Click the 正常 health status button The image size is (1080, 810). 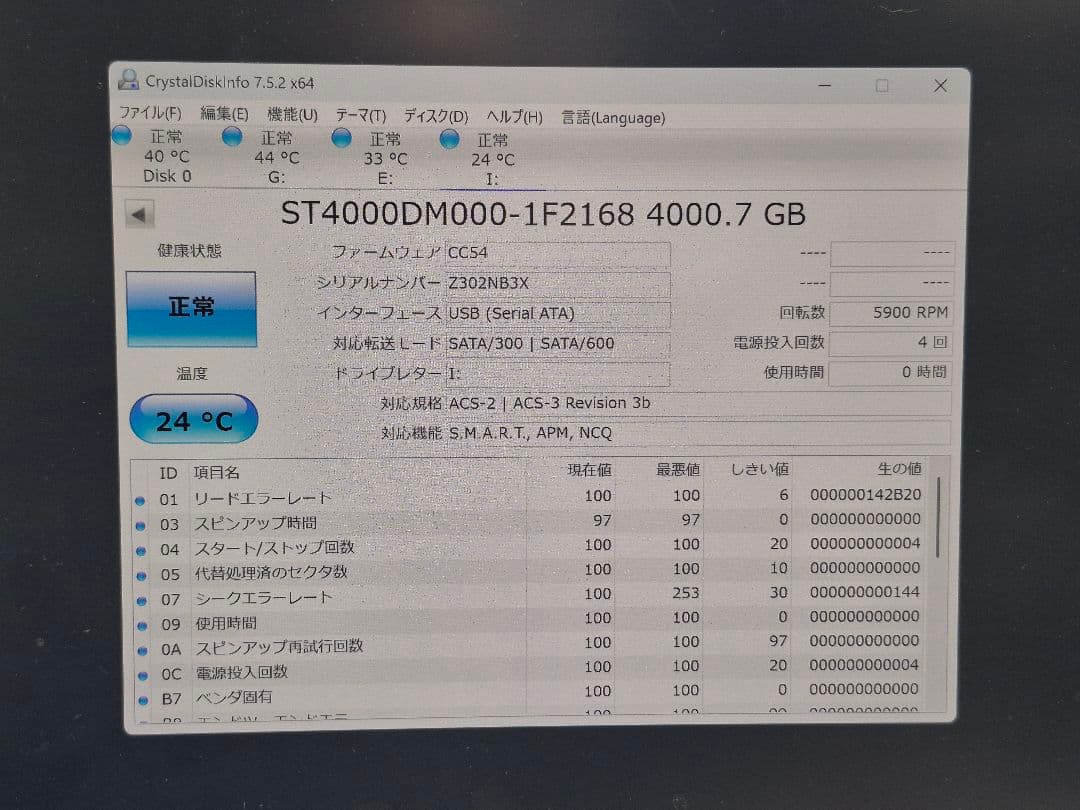click(x=192, y=307)
